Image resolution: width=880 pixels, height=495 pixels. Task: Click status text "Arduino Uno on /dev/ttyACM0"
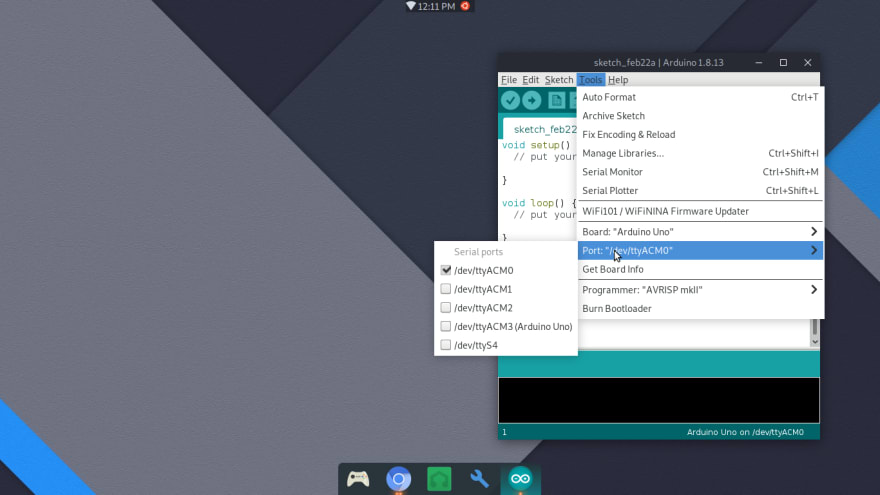(745, 432)
